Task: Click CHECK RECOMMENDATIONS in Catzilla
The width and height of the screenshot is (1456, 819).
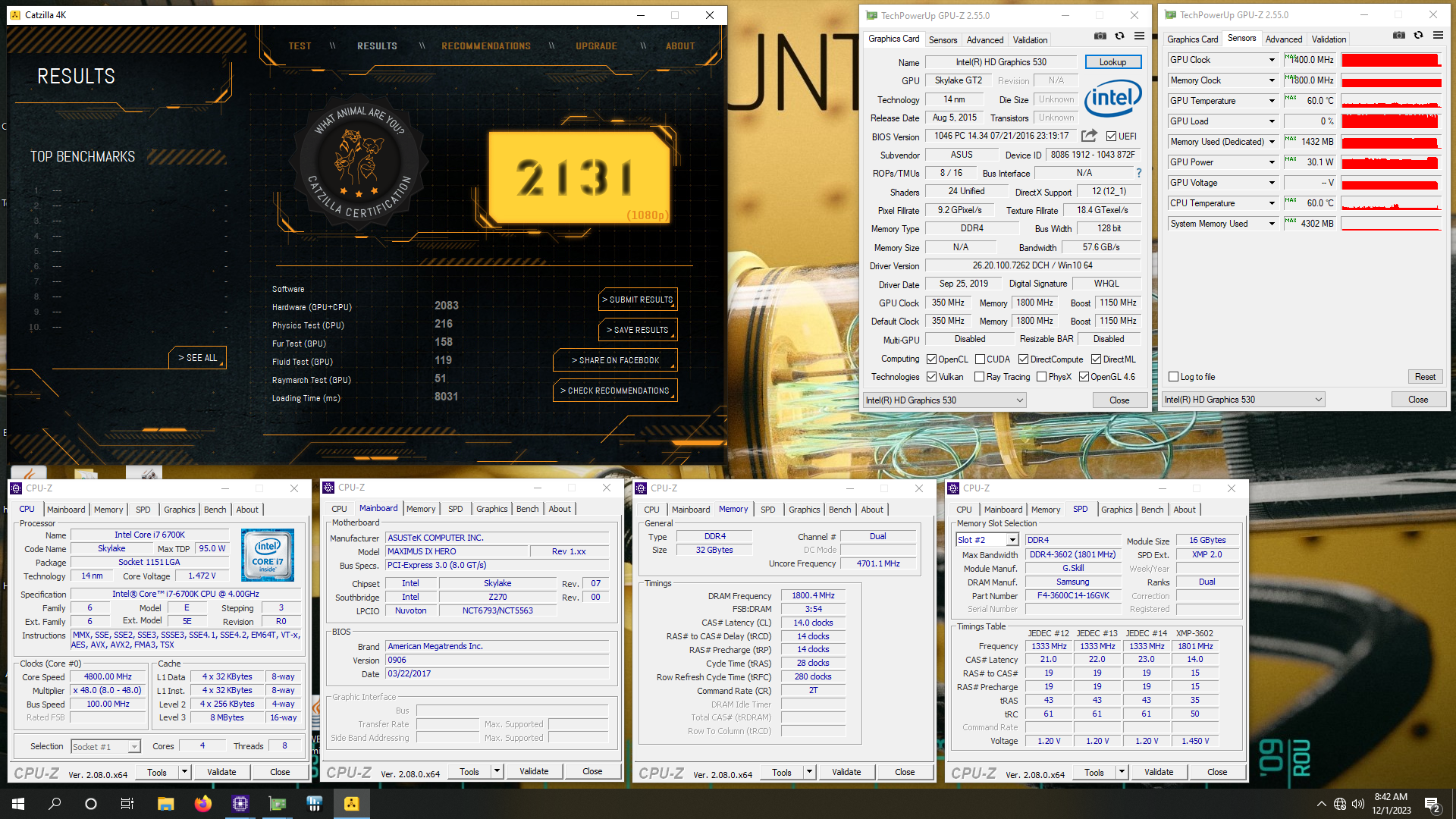Action: tap(615, 391)
